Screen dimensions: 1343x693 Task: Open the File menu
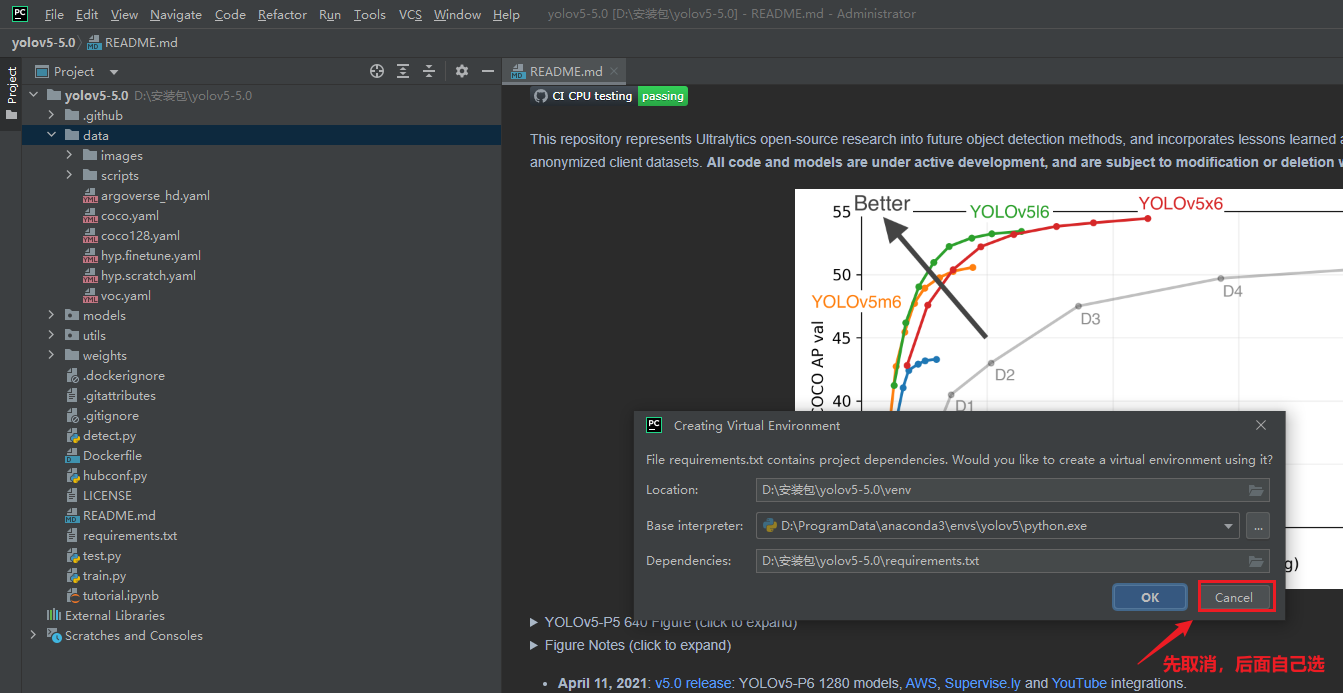pyautogui.click(x=54, y=14)
